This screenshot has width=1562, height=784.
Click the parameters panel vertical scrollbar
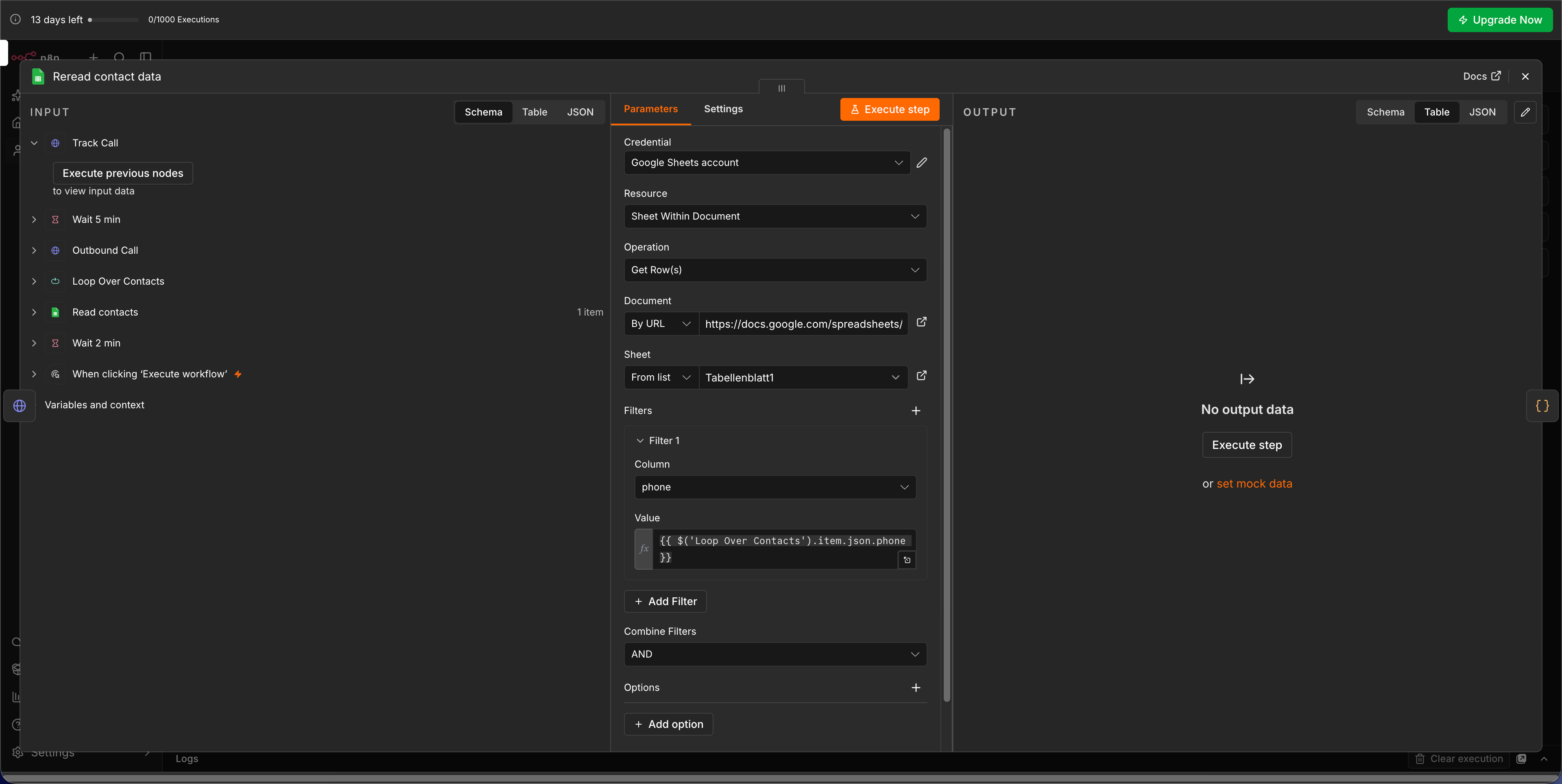point(947,415)
